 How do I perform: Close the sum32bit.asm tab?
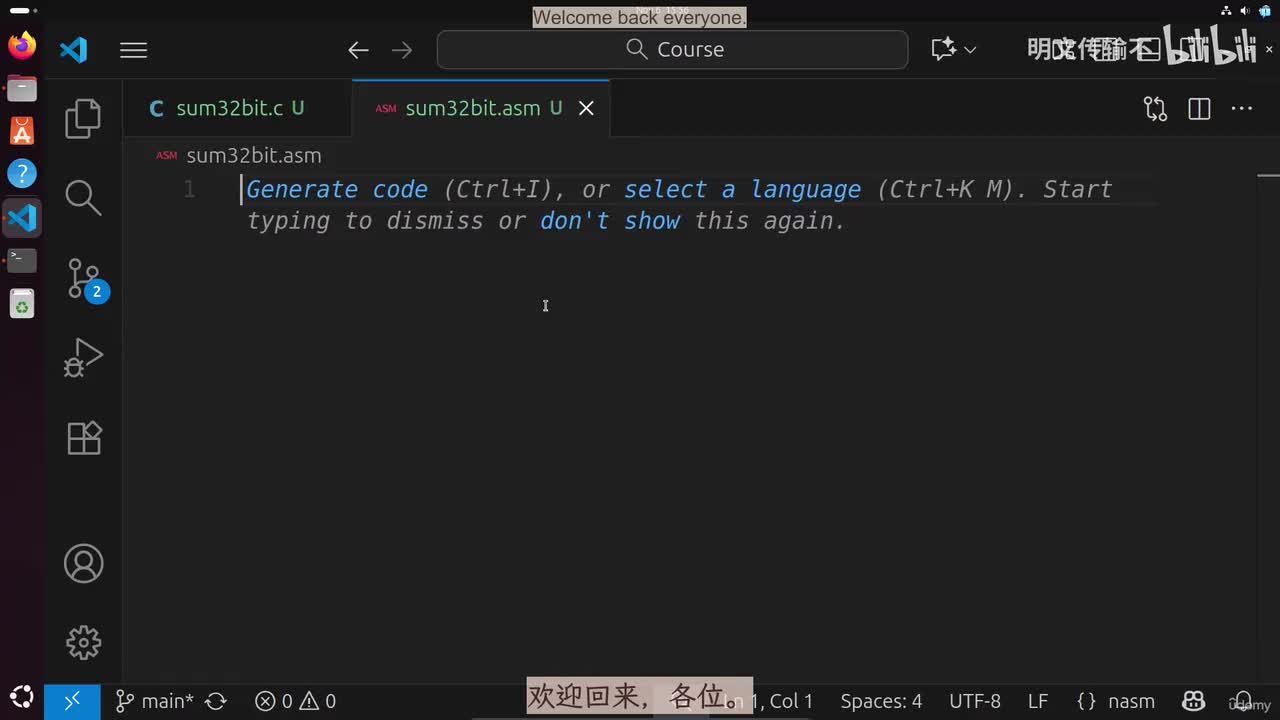[x=586, y=108]
